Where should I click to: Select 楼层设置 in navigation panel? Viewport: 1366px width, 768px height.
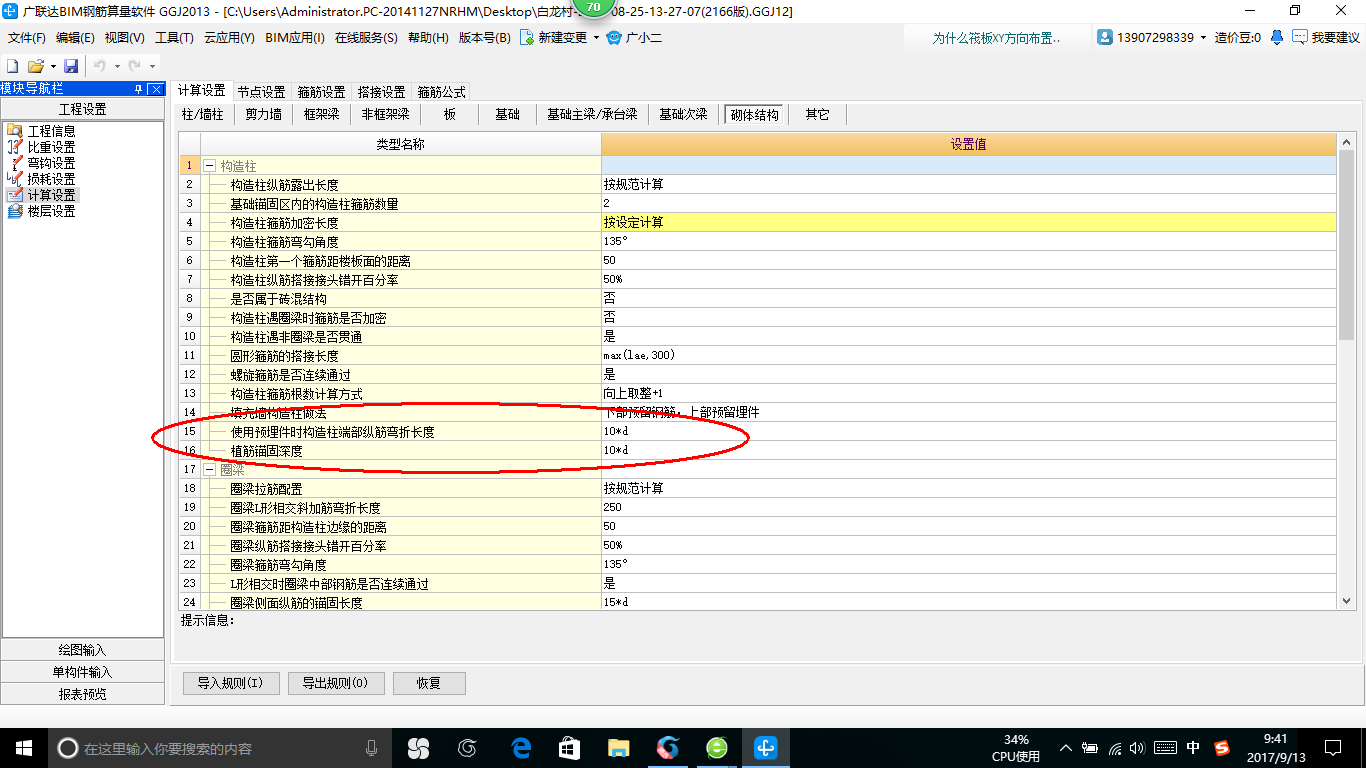click(x=41, y=211)
